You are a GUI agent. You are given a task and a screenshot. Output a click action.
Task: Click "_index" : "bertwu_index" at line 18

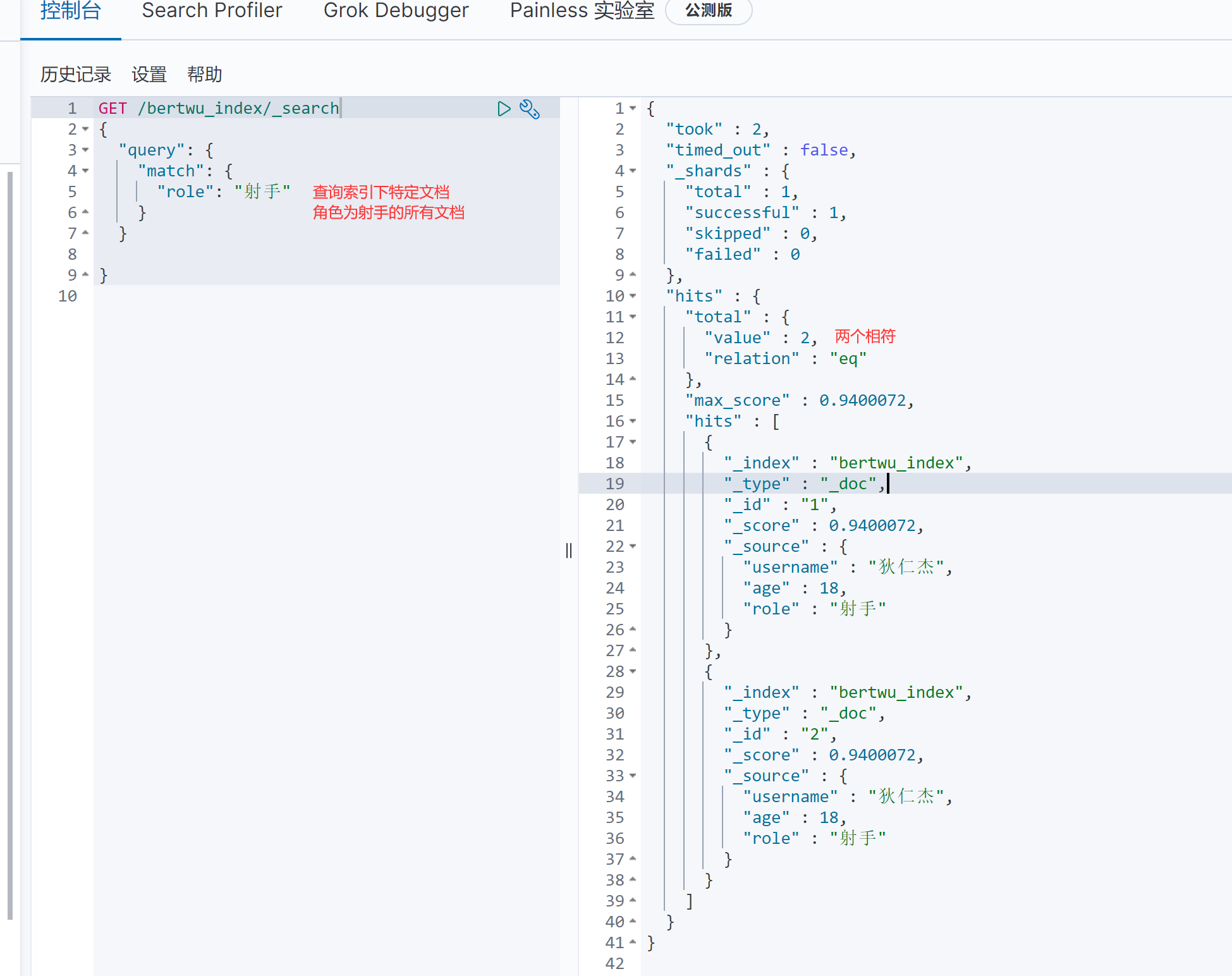[848, 463]
